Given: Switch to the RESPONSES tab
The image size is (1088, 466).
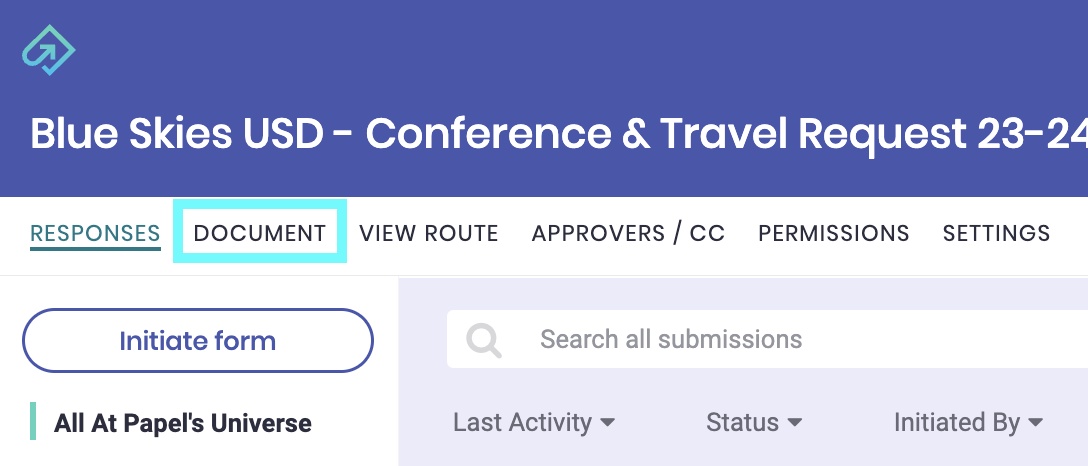Looking at the screenshot, I should [x=95, y=234].
